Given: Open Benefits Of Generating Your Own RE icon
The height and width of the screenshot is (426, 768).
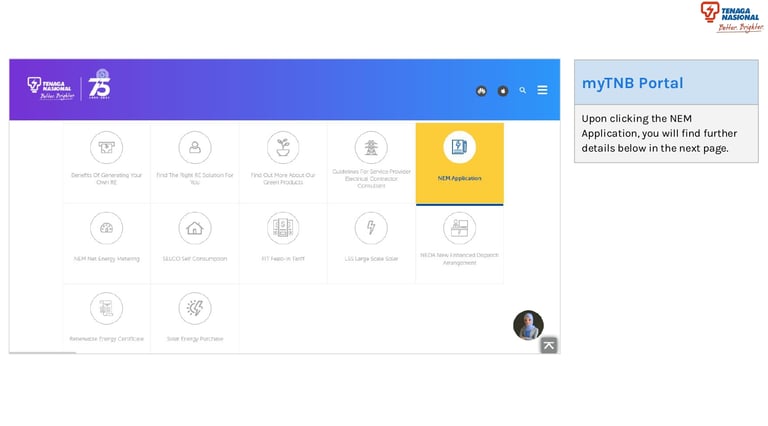Looking at the screenshot, I should click(106, 147).
